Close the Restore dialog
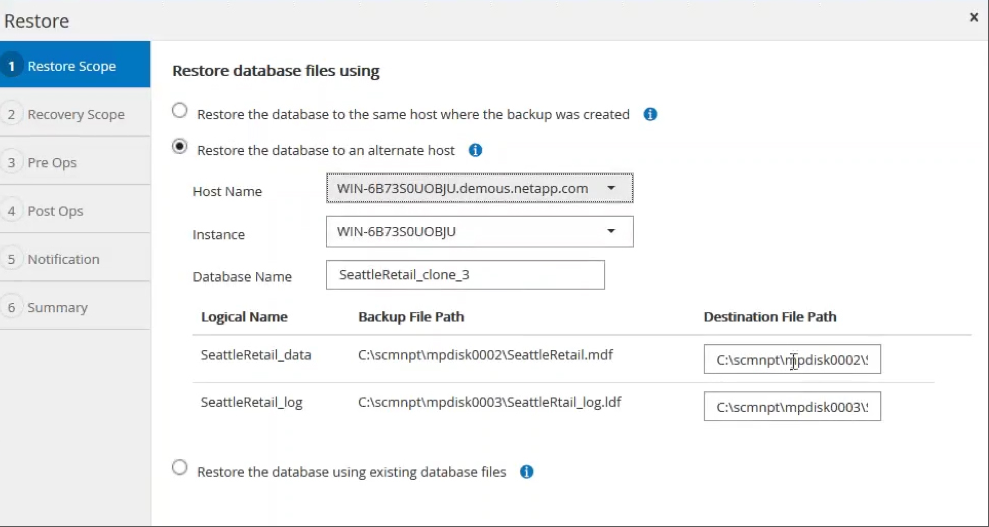 [x=974, y=18]
